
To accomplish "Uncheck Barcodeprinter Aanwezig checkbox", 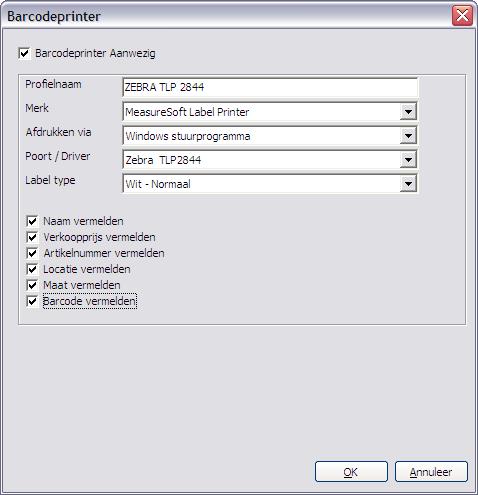I will tap(24, 53).
